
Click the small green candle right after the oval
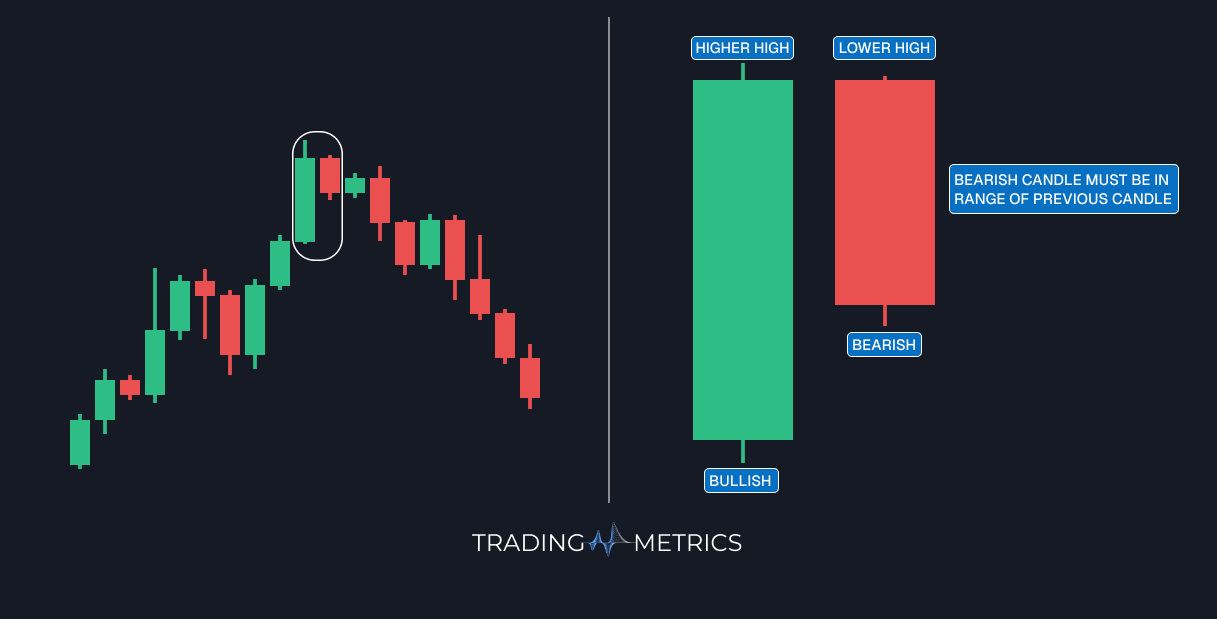point(355,185)
